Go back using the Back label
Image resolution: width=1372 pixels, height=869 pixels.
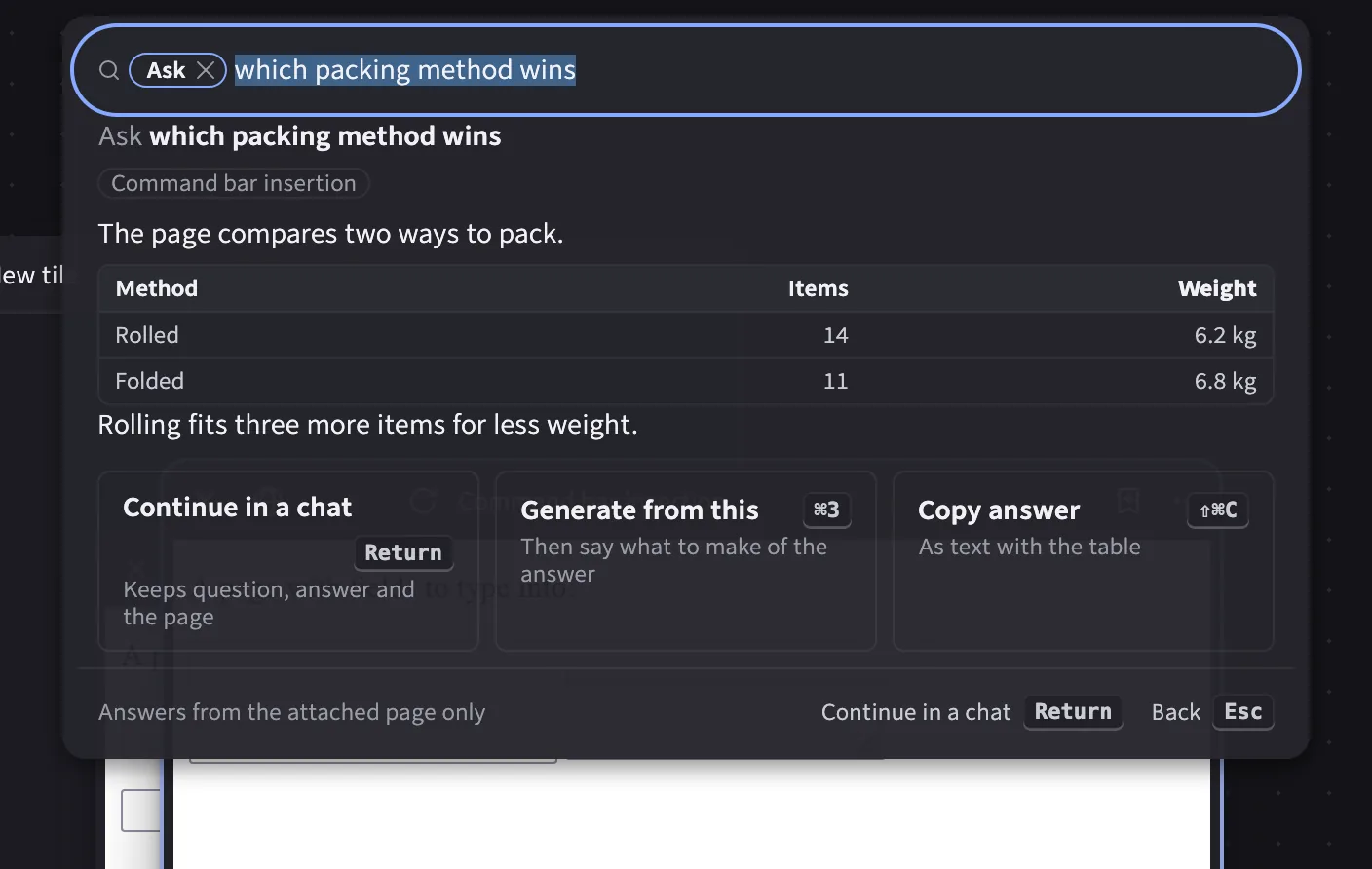1176,712
